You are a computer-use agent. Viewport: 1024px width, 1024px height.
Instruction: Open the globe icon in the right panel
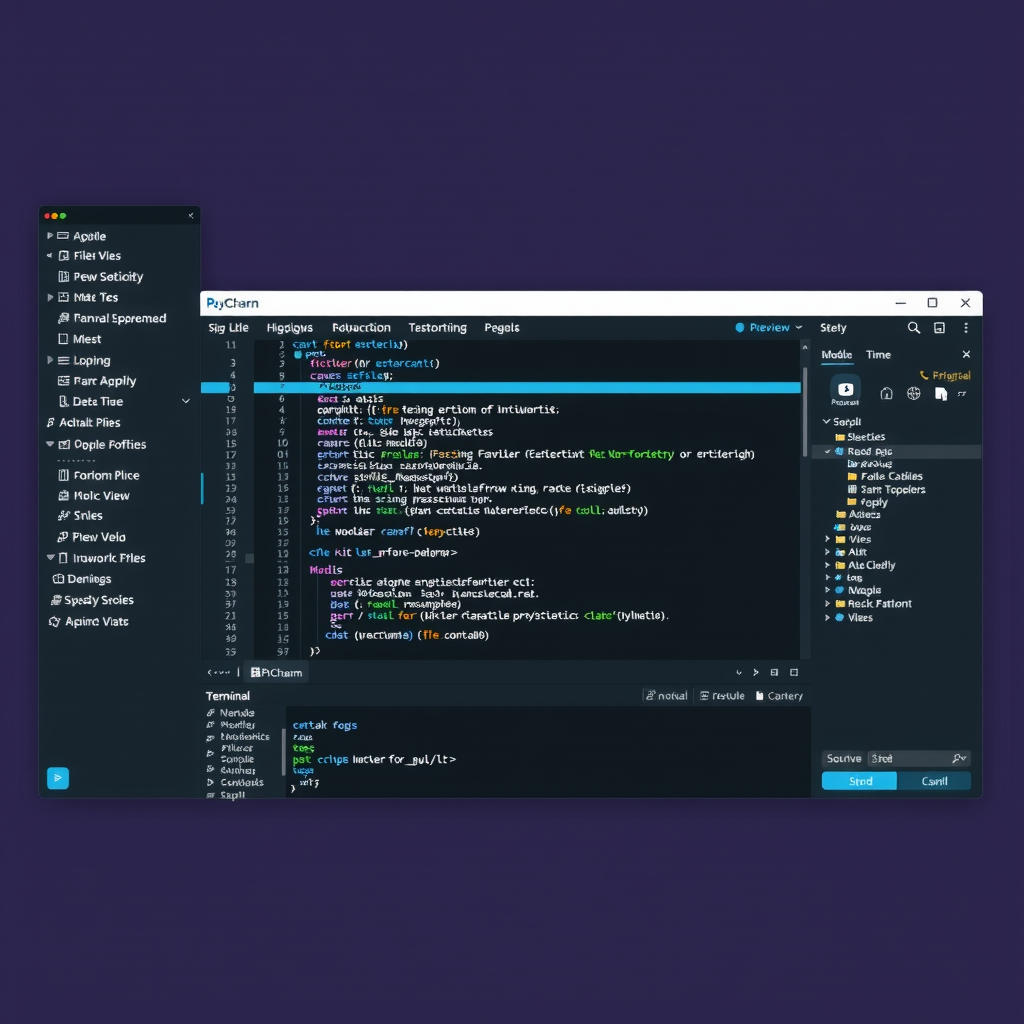[914, 393]
